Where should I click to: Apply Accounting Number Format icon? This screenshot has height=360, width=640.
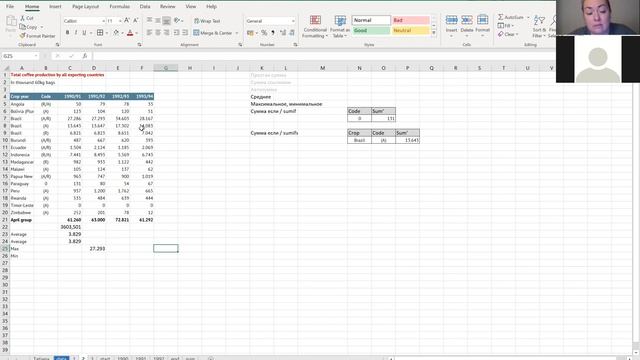coord(250,33)
